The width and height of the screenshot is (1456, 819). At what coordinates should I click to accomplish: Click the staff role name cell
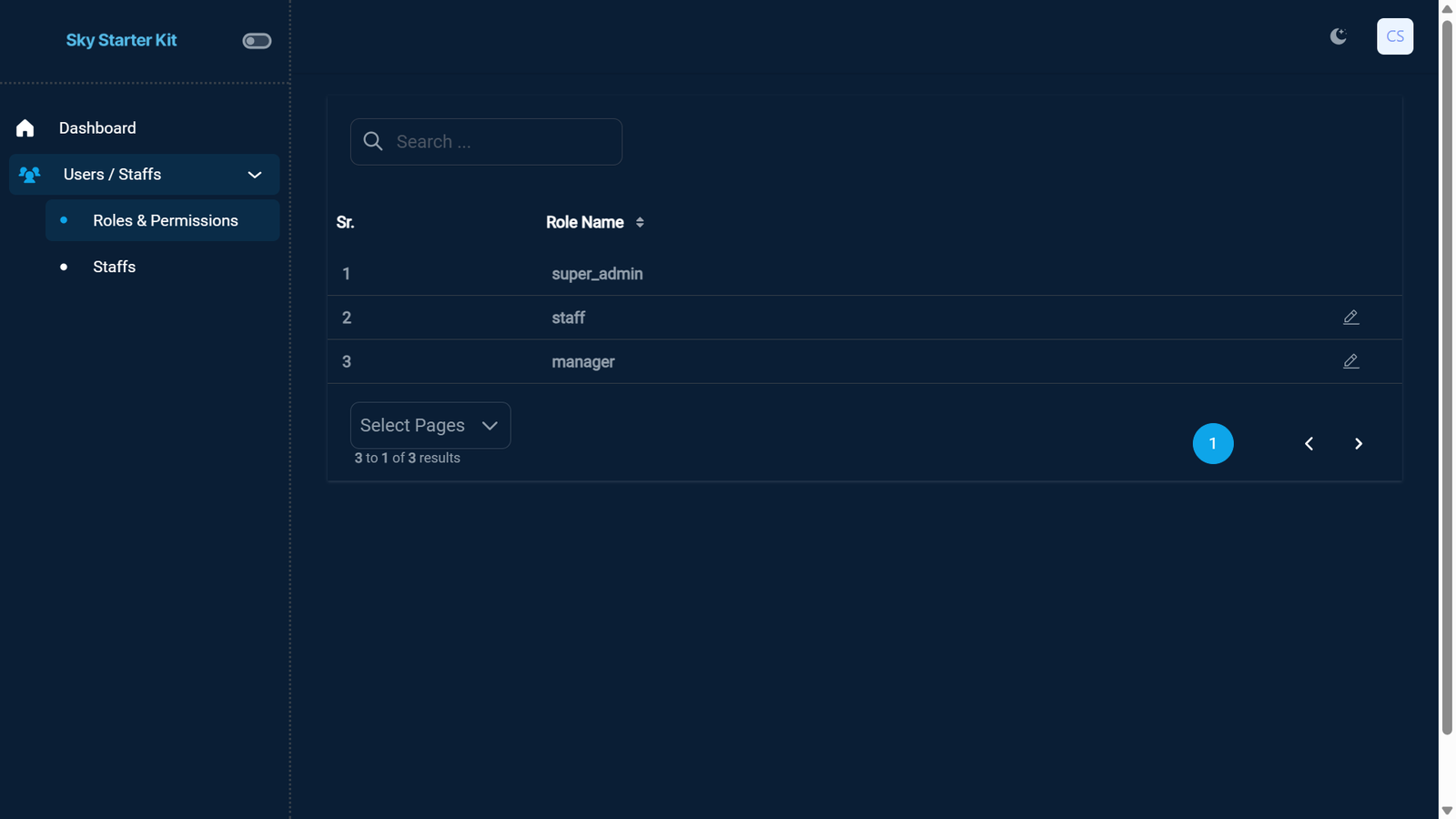pyautogui.click(x=569, y=318)
